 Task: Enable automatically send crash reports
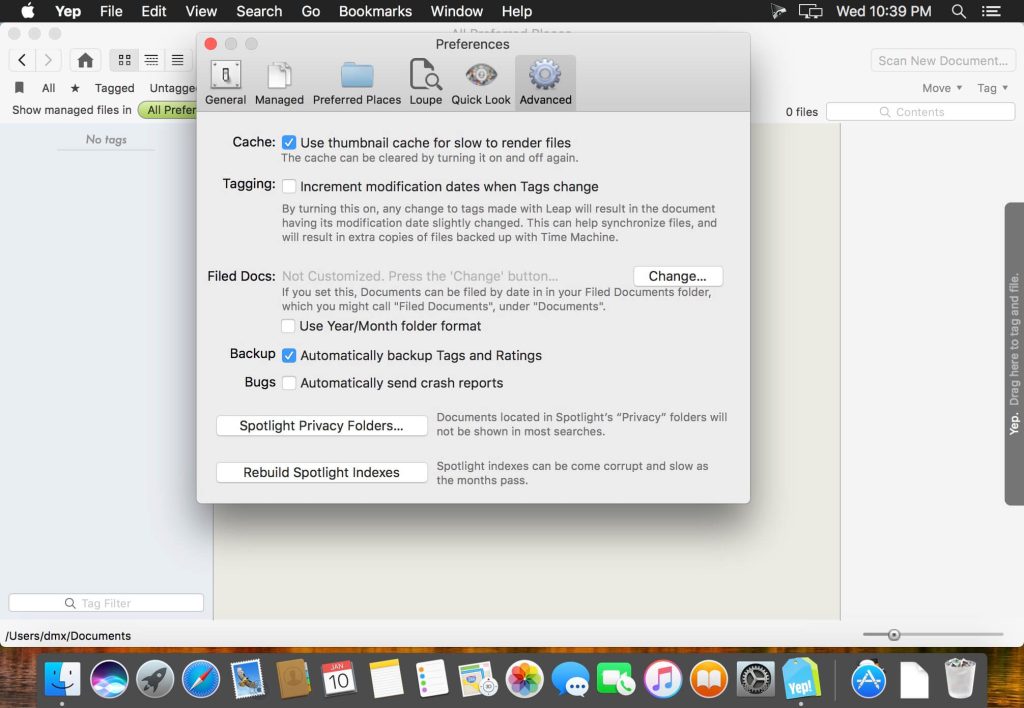click(289, 383)
